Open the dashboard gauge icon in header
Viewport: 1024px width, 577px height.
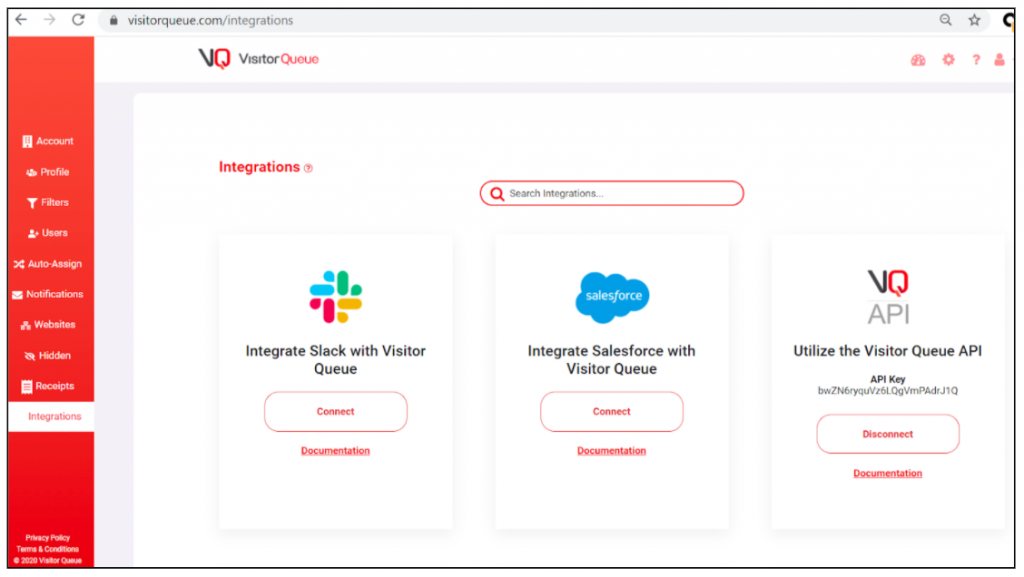pyautogui.click(x=918, y=60)
